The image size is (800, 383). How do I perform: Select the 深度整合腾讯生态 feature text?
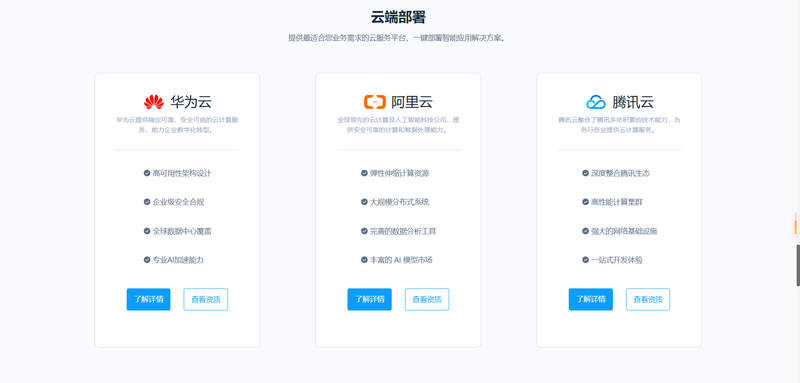620,173
